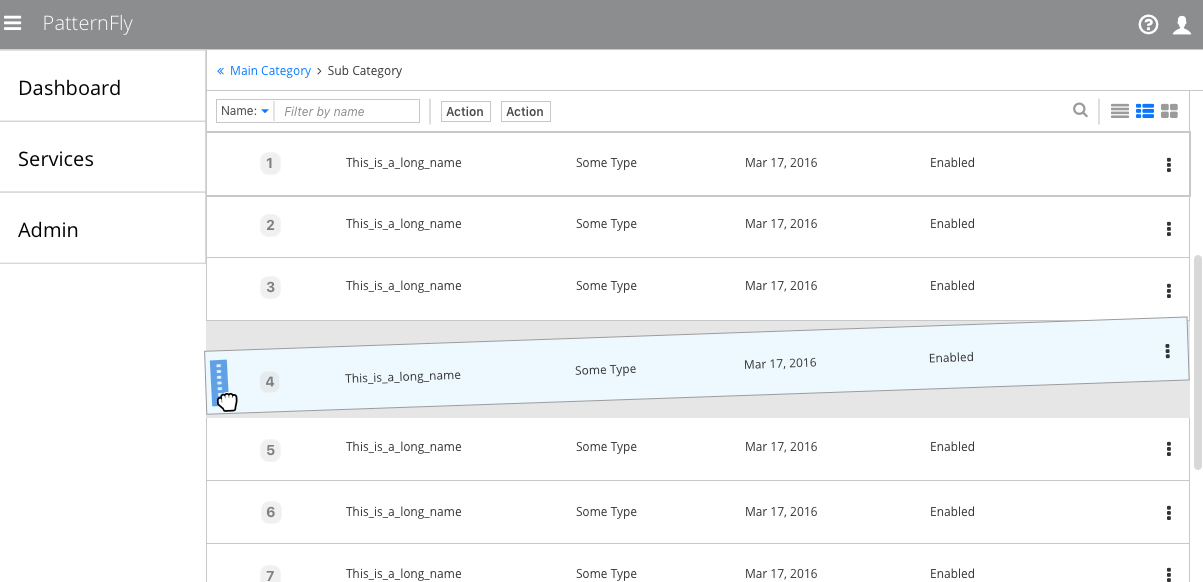Open kebab menu for row 3

tap(1169, 291)
